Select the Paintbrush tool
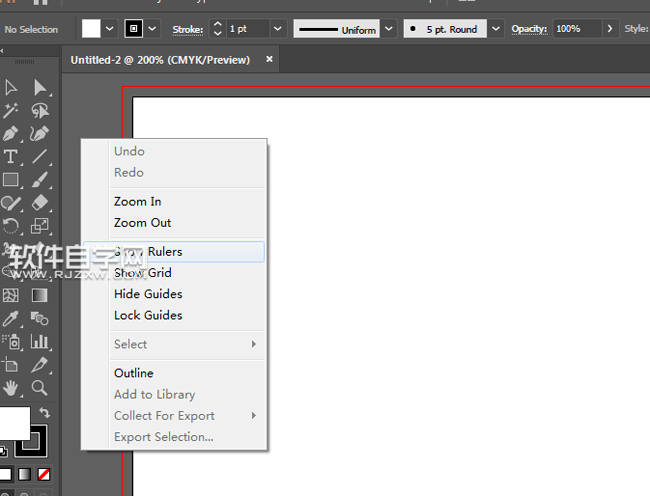This screenshot has height=496, width=650. [40, 180]
